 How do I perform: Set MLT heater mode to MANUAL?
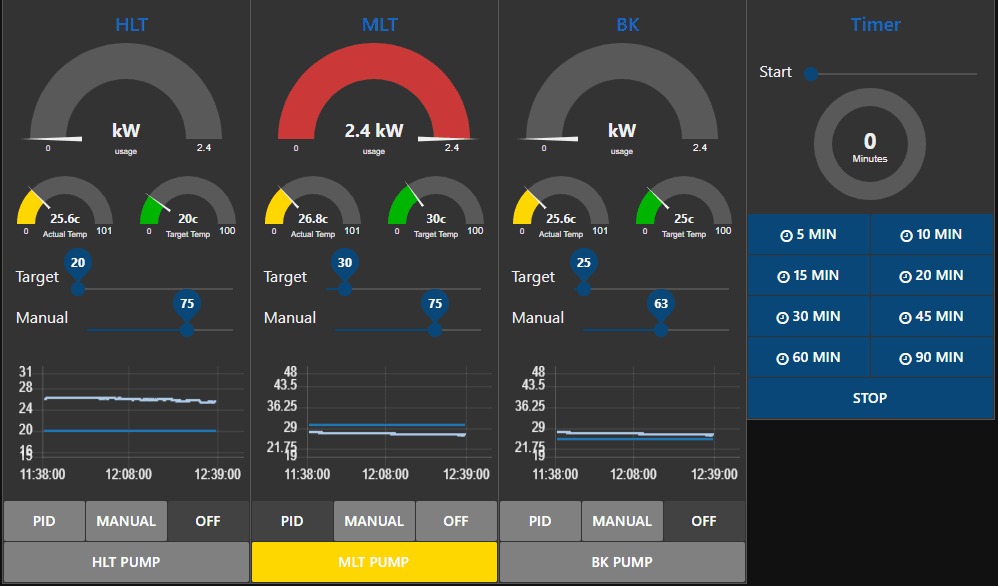374,521
